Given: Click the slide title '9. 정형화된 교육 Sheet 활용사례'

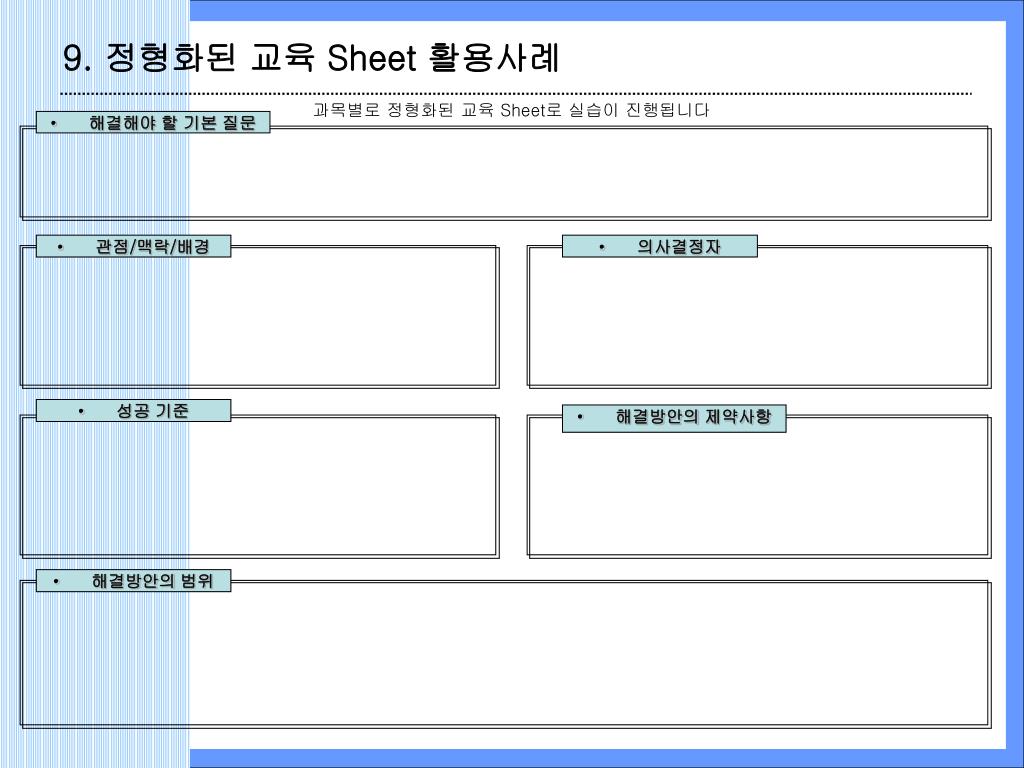Looking at the screenshot, I should [311, 58].
